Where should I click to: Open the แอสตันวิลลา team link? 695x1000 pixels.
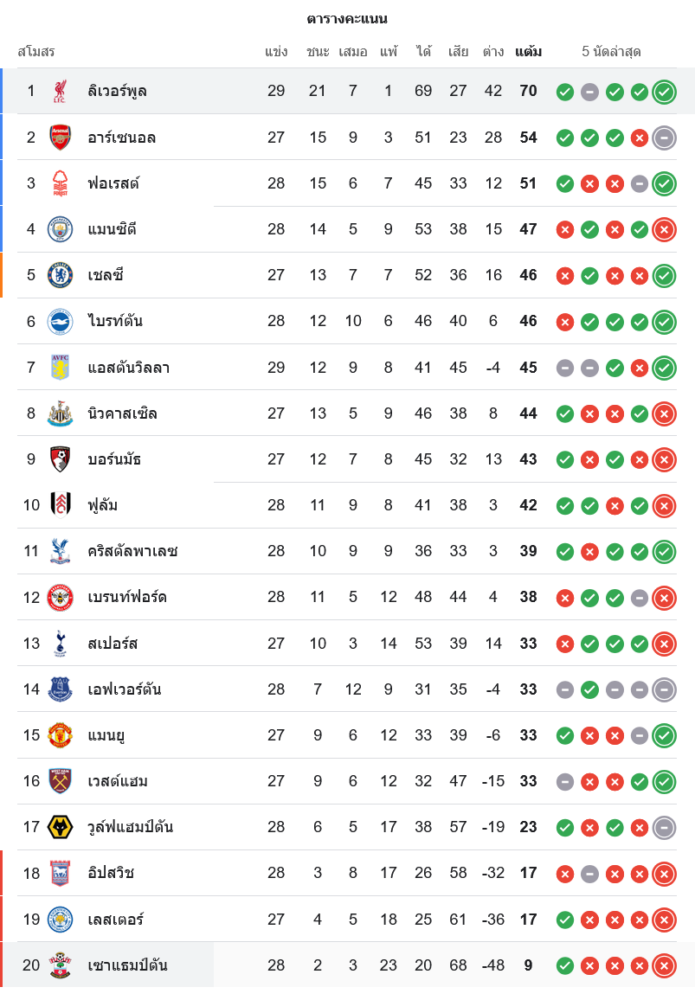pyautogui.click(x=128, y=368)
